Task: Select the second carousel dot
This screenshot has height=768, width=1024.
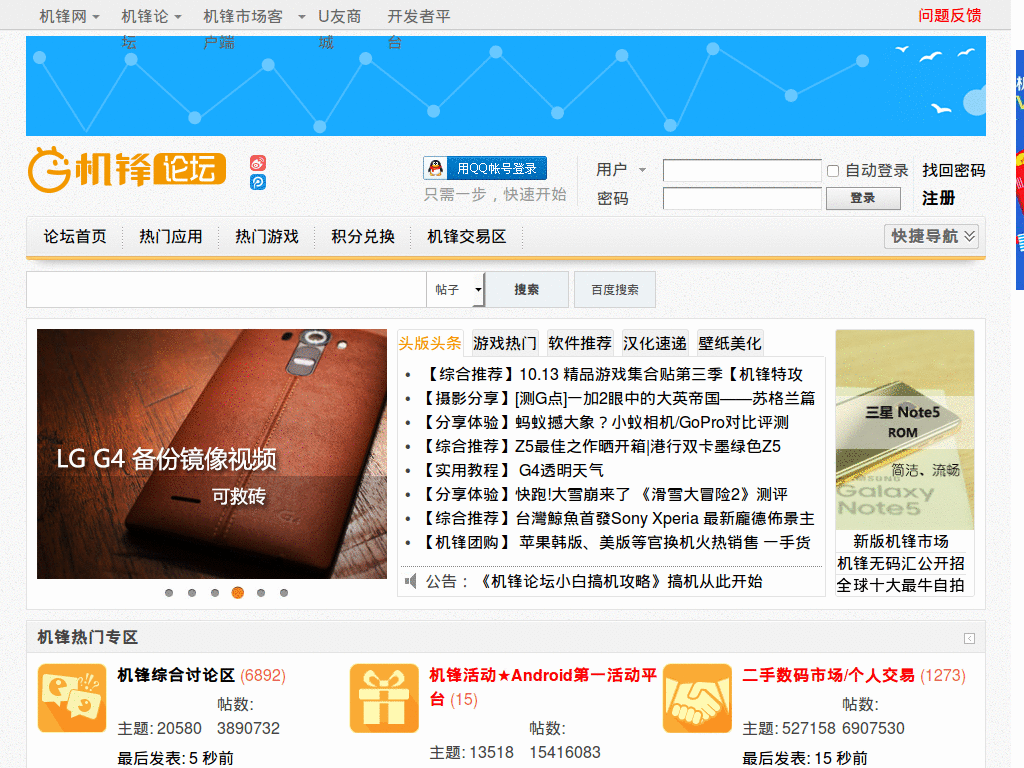Action: 192,593
